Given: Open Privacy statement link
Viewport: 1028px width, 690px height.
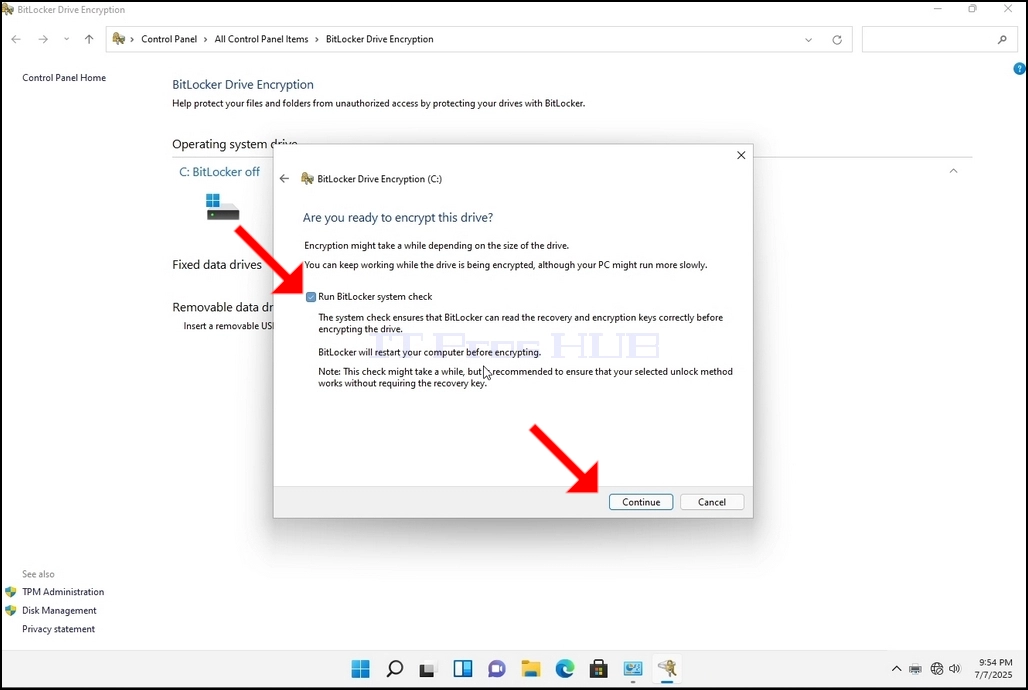Looking at the screenshot, I should pos(58,628).
